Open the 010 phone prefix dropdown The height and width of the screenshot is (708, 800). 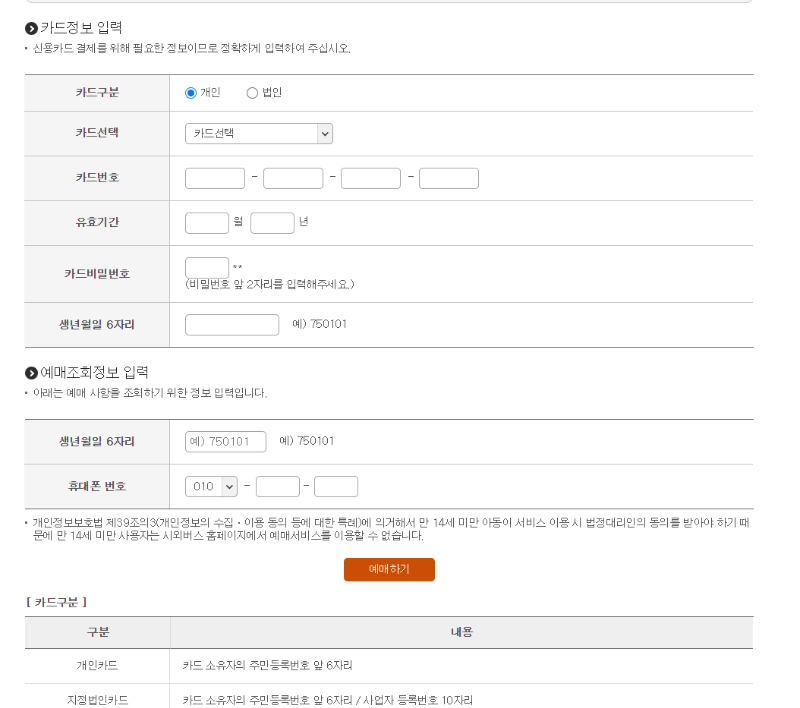click(x=211, y=486)
